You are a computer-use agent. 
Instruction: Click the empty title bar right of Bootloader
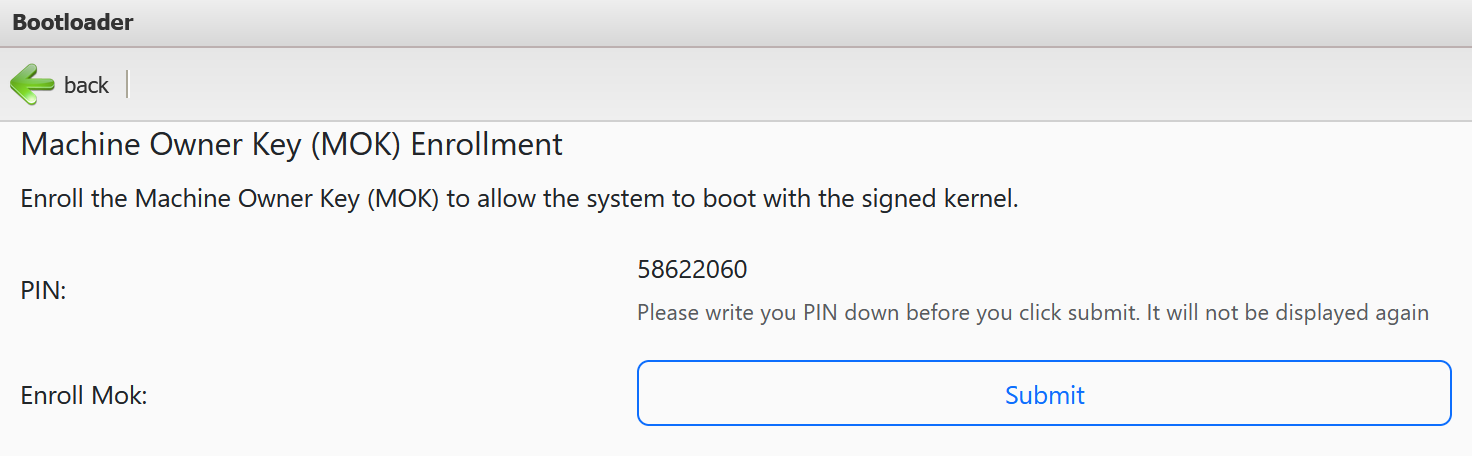800,22
